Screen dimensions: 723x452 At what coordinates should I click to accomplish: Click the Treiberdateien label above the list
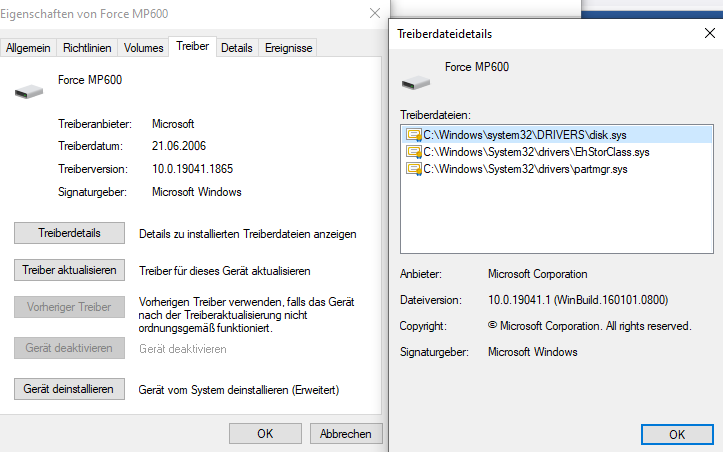click(x=435, y=115)
